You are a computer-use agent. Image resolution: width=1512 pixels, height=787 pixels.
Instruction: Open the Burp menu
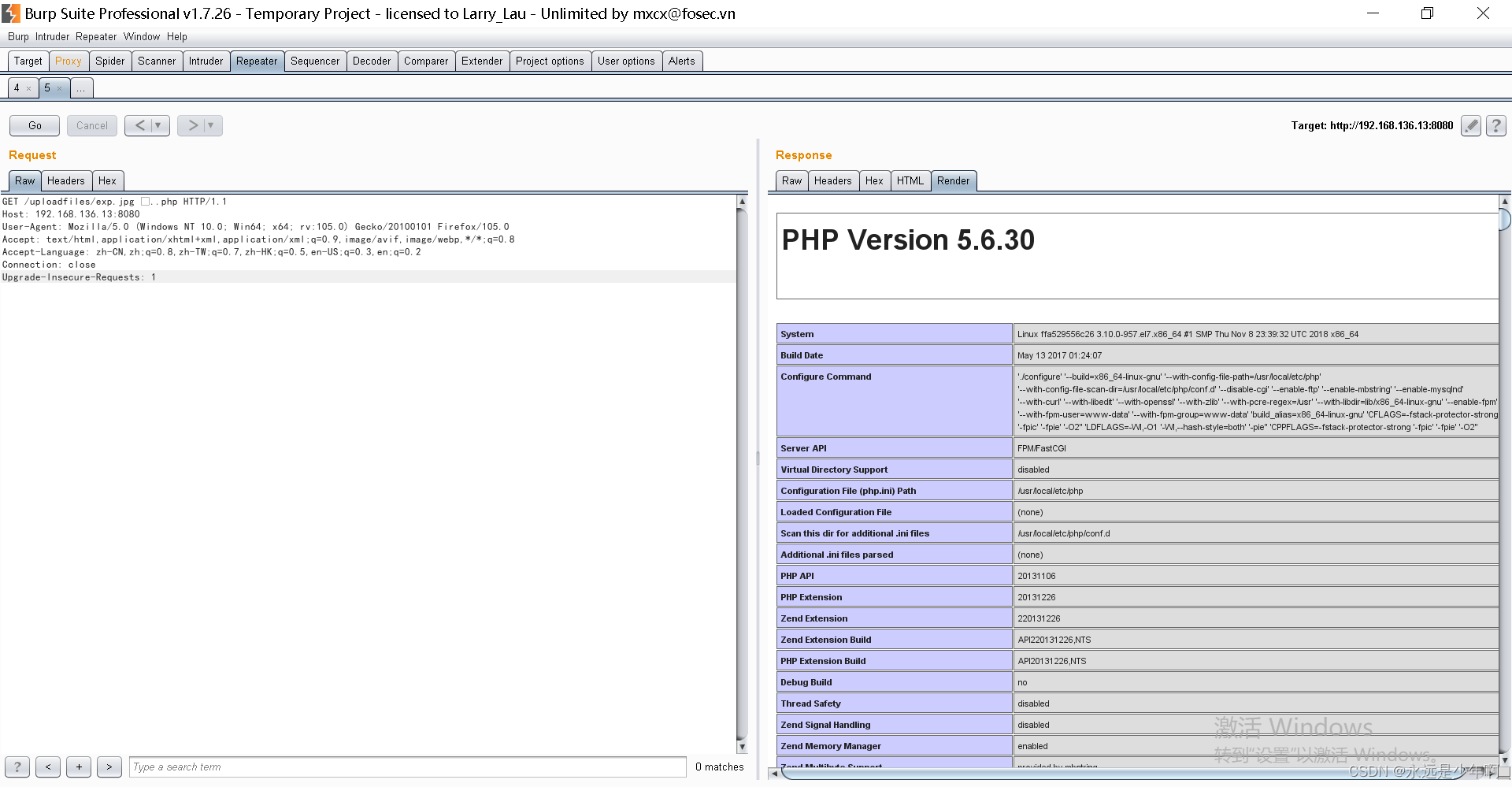[x=18, y=37]
